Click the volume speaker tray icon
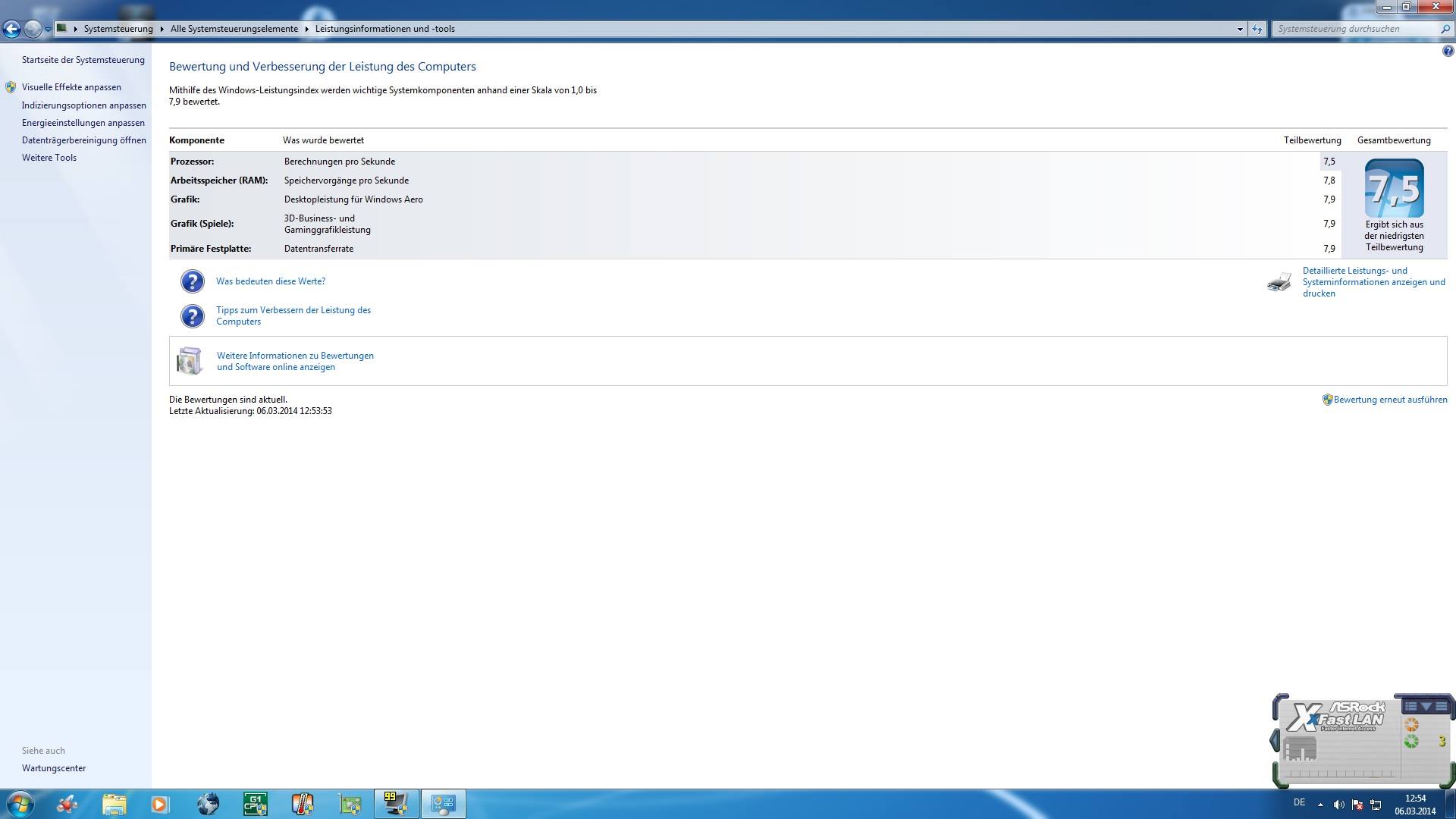Screen dimensions: 1456x819 [x=1338, y=805]
